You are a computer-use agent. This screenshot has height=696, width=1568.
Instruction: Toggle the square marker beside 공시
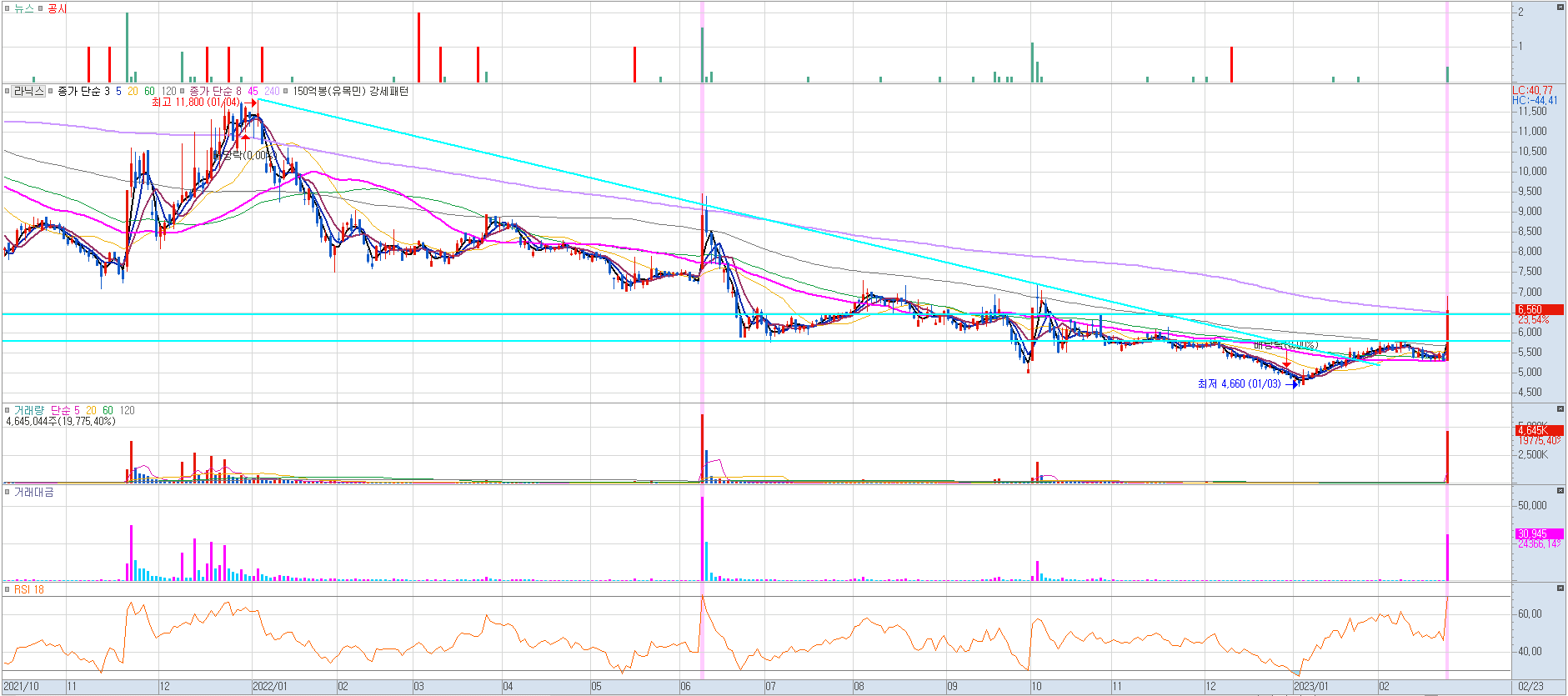(41, 8)
